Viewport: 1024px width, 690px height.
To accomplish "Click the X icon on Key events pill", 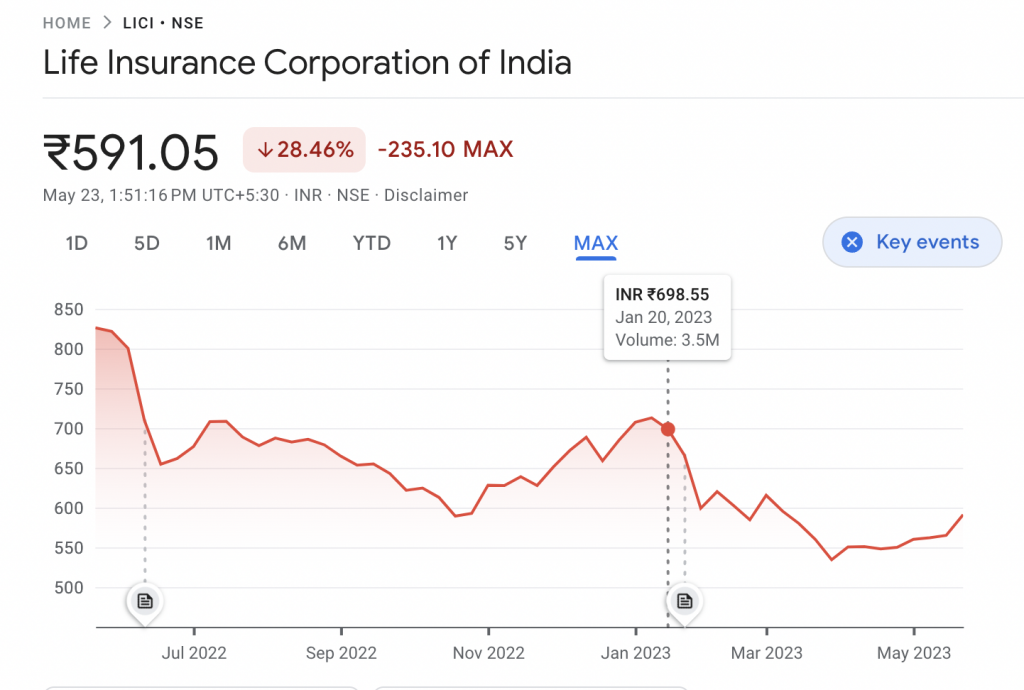I will point(852,242).
